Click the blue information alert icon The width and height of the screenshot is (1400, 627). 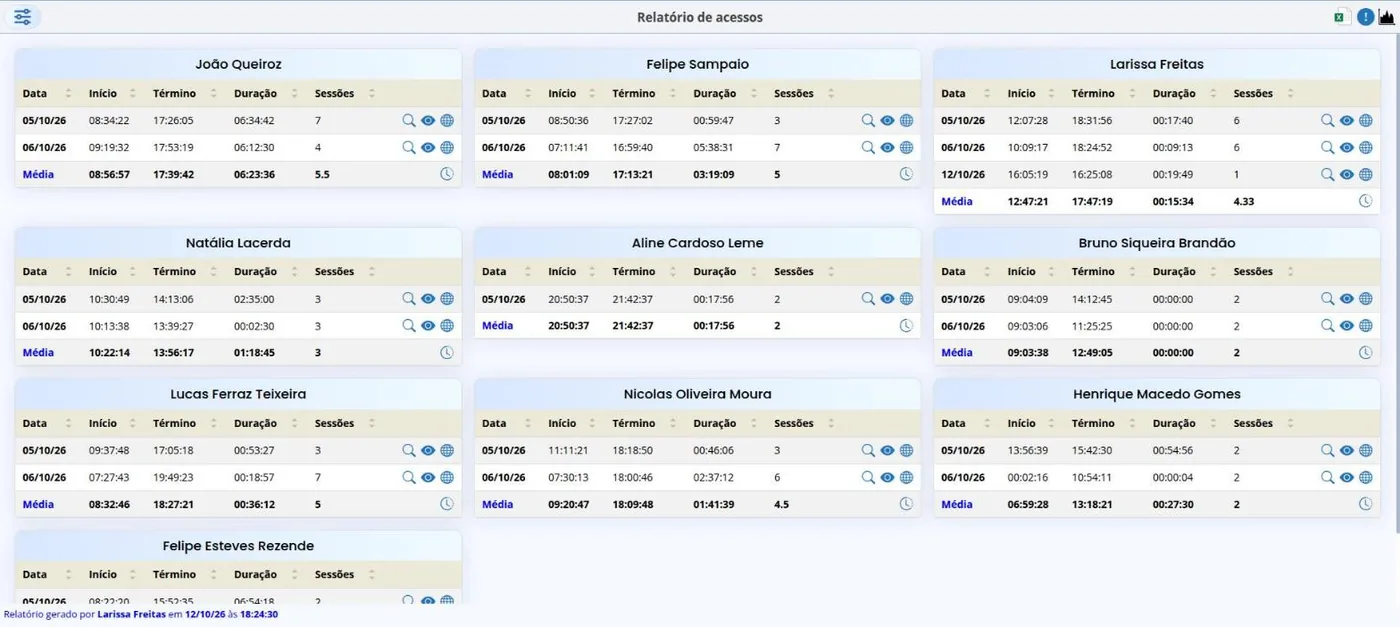click(x=1365, y=17)
